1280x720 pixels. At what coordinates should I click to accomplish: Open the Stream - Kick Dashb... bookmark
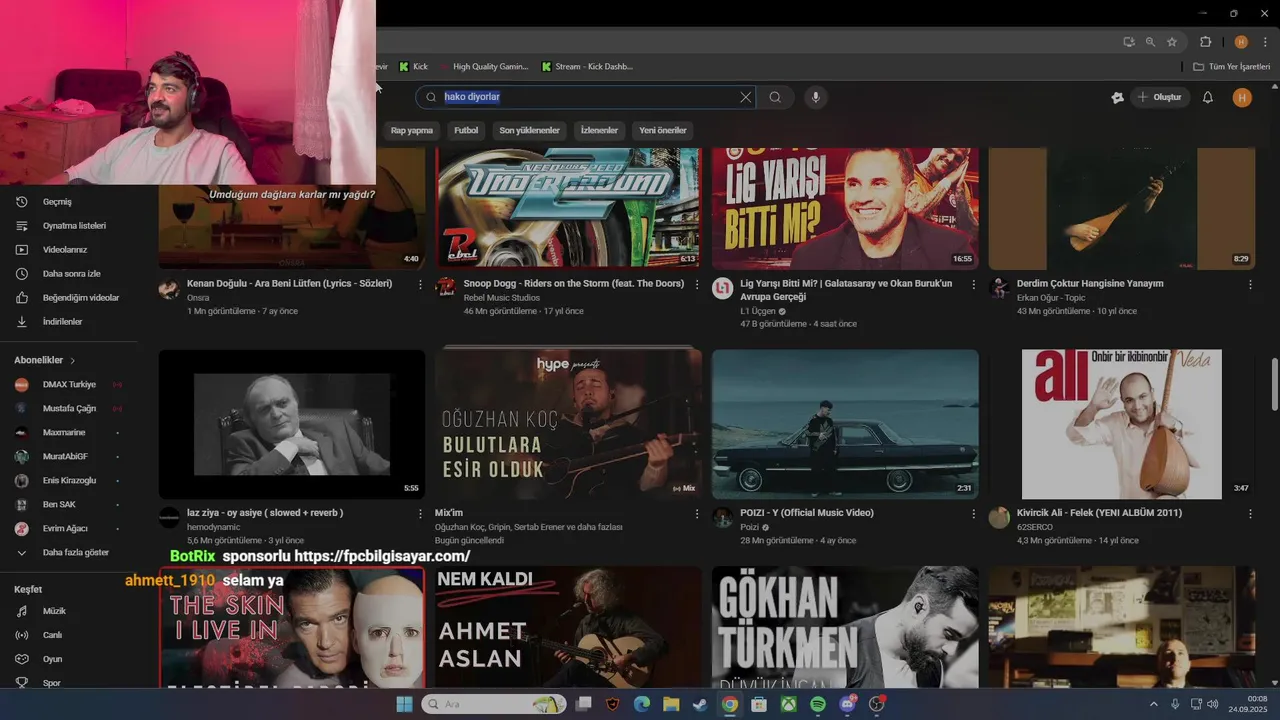[587, 67]
